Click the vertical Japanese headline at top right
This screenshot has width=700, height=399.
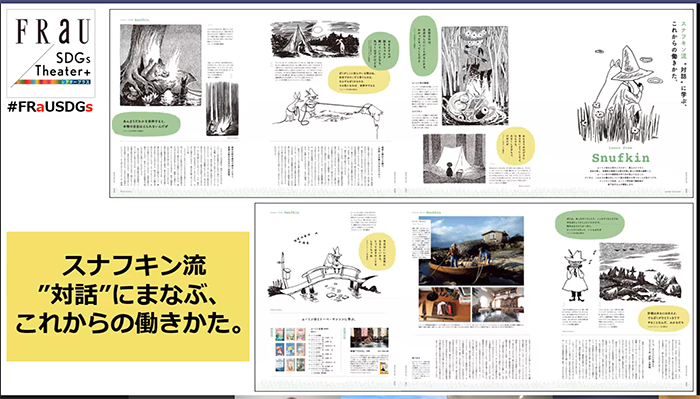pos(677,50)
